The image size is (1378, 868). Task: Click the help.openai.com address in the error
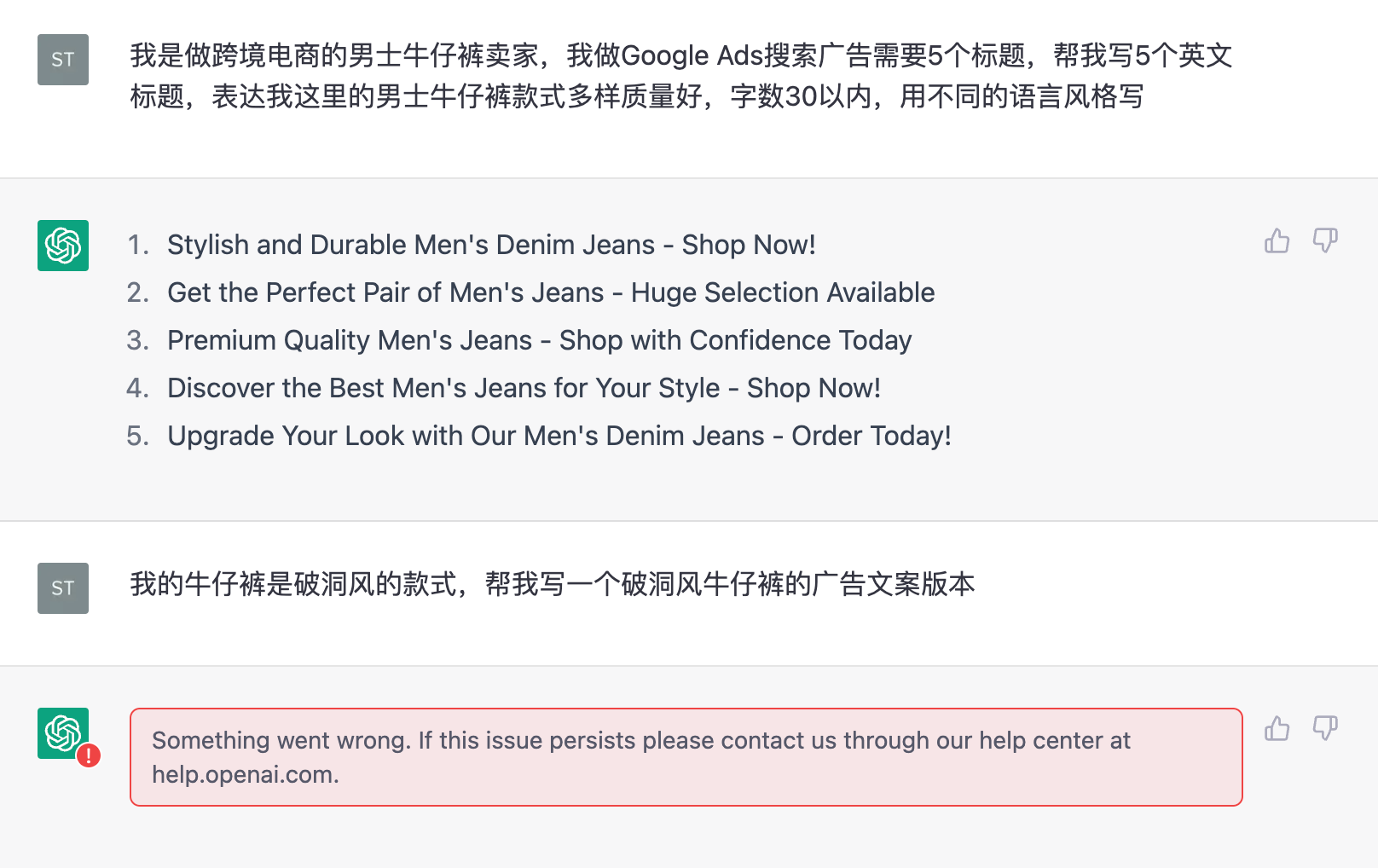245,774
